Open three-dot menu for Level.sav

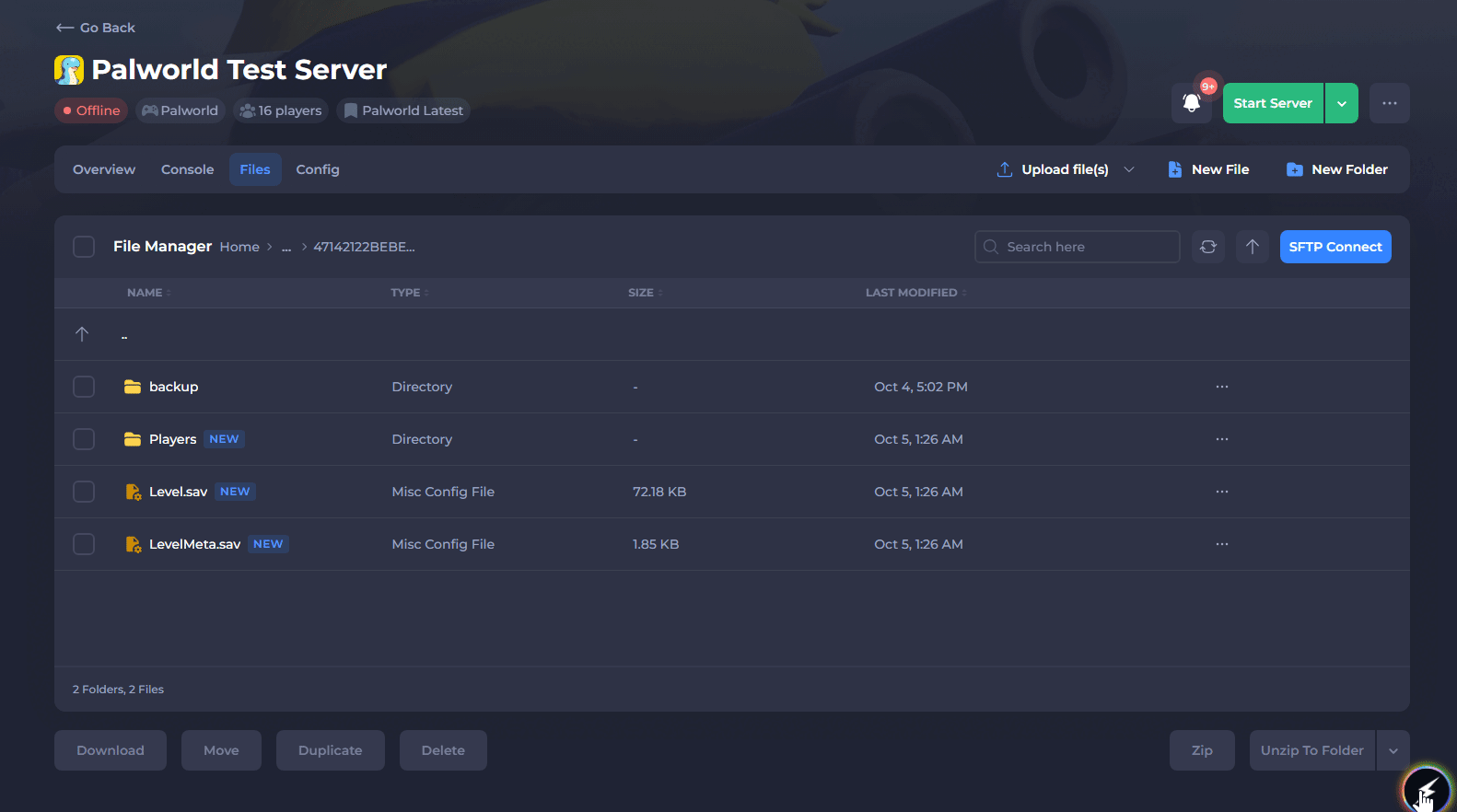(1222, 492)
